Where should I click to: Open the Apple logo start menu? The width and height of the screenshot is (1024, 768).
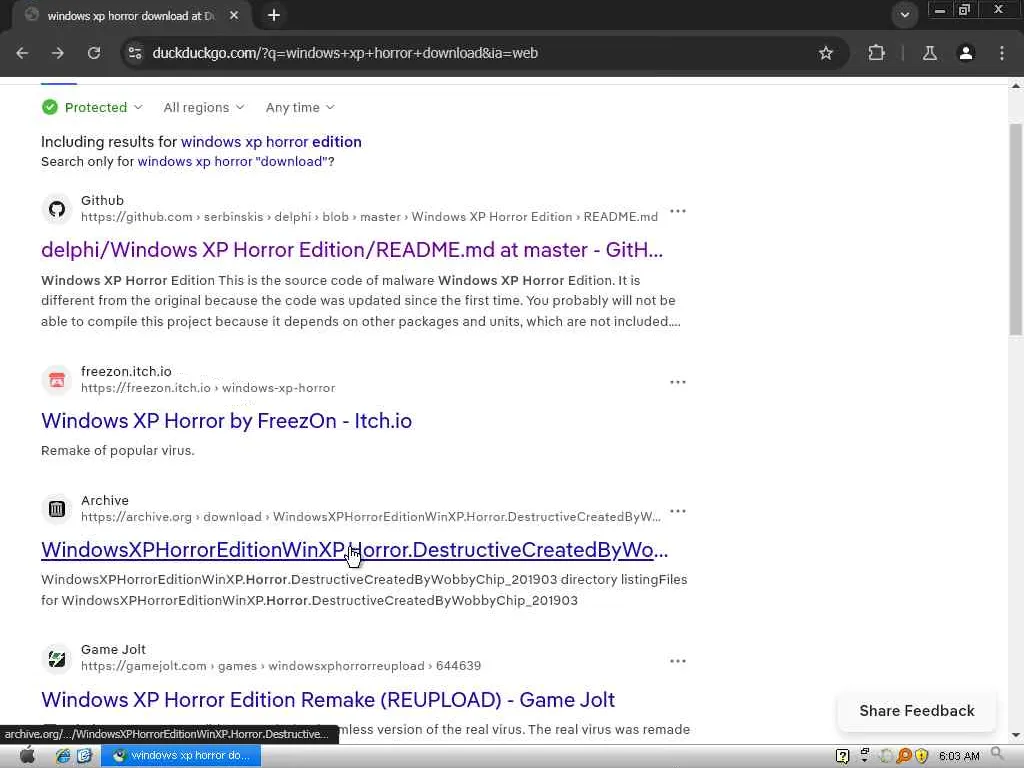click(27, 756)
